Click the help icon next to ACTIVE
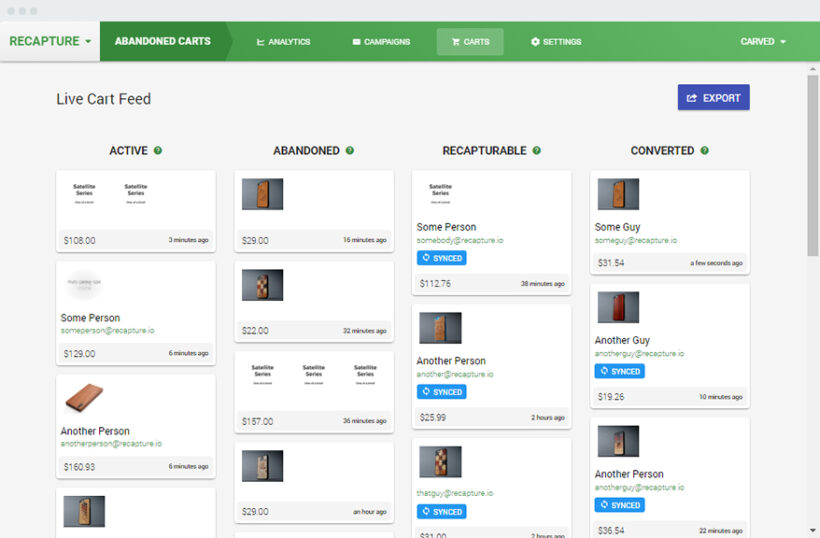 (x=158, y=151)
